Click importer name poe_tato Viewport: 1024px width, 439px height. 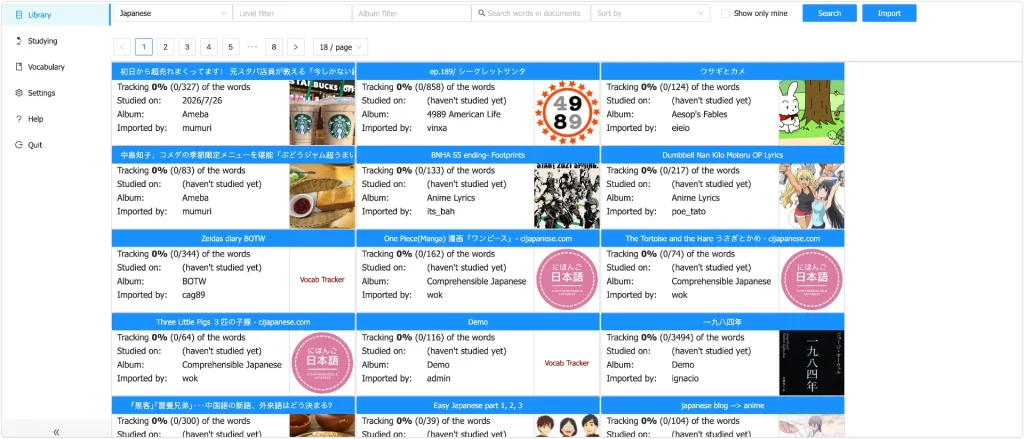point(688,212)
